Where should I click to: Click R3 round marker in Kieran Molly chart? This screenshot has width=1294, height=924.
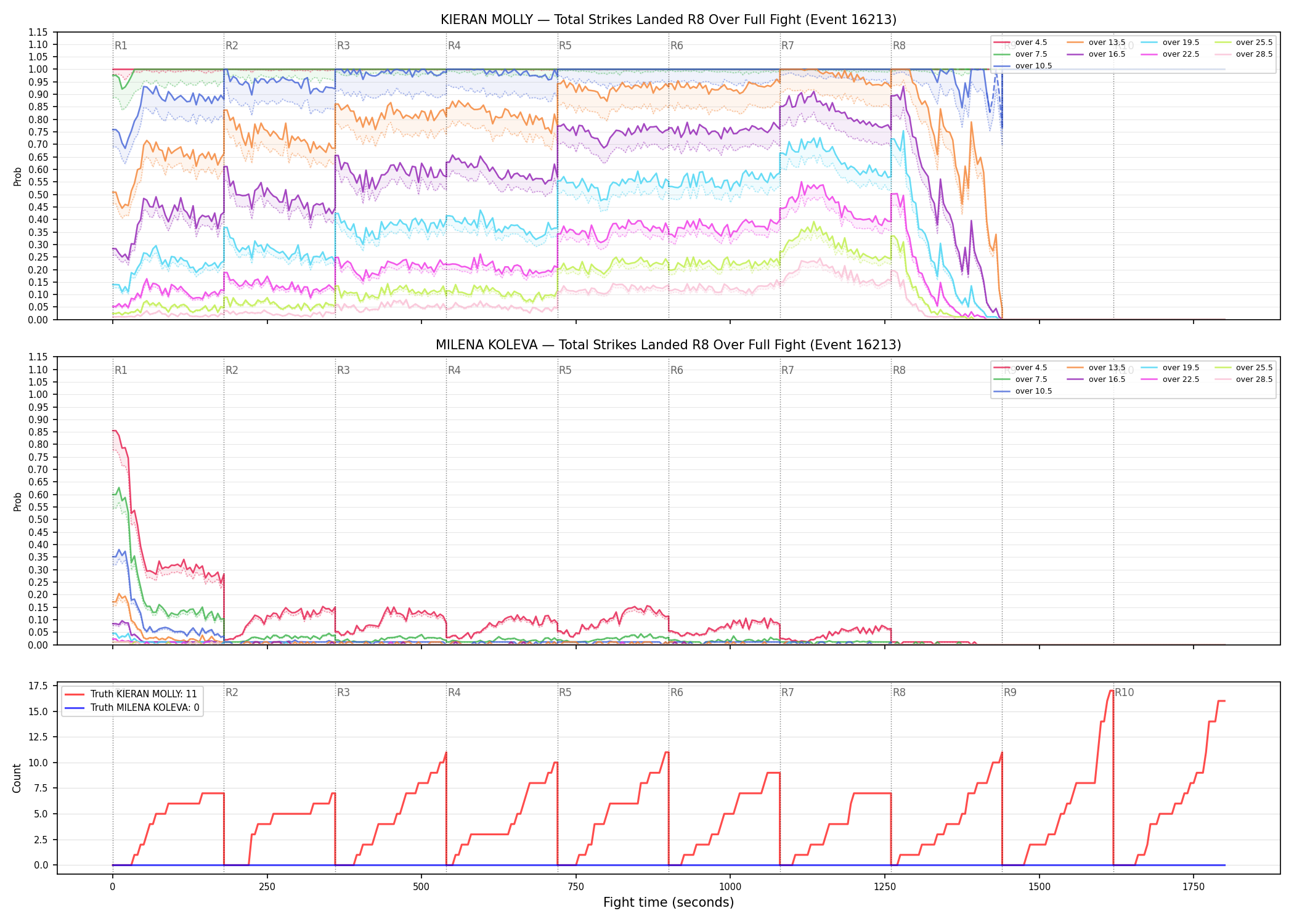tap(343, 46)
